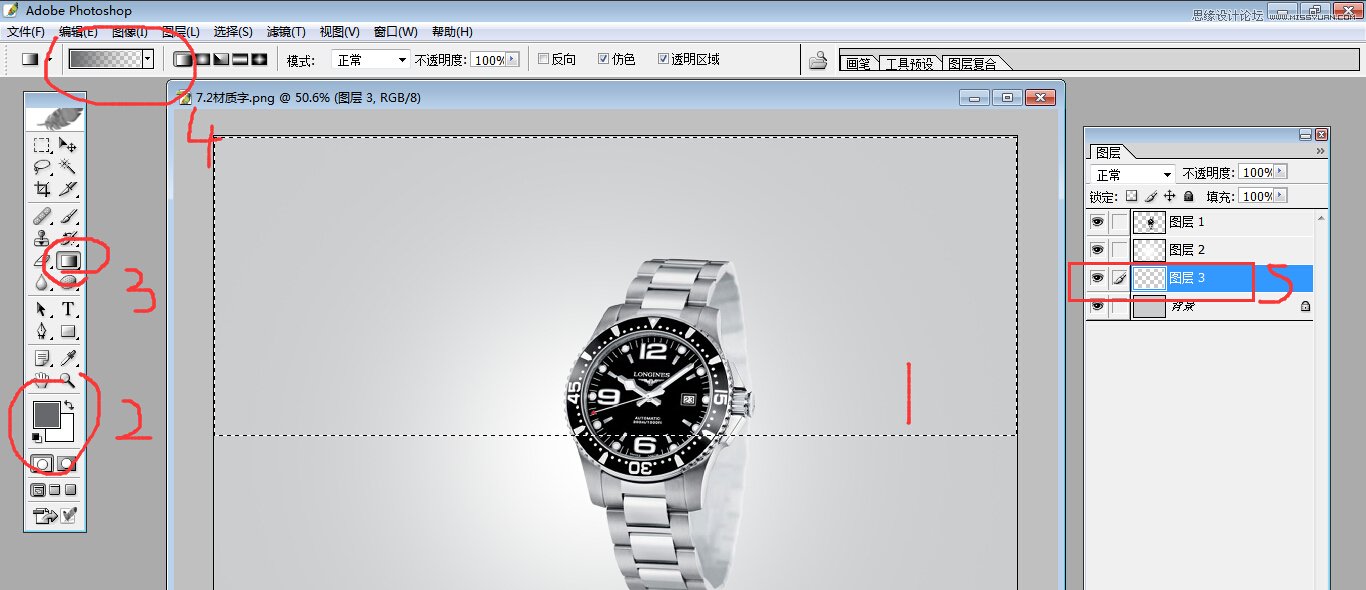
Task: Select the Healing Brush tool
Action: coord(42,216)
